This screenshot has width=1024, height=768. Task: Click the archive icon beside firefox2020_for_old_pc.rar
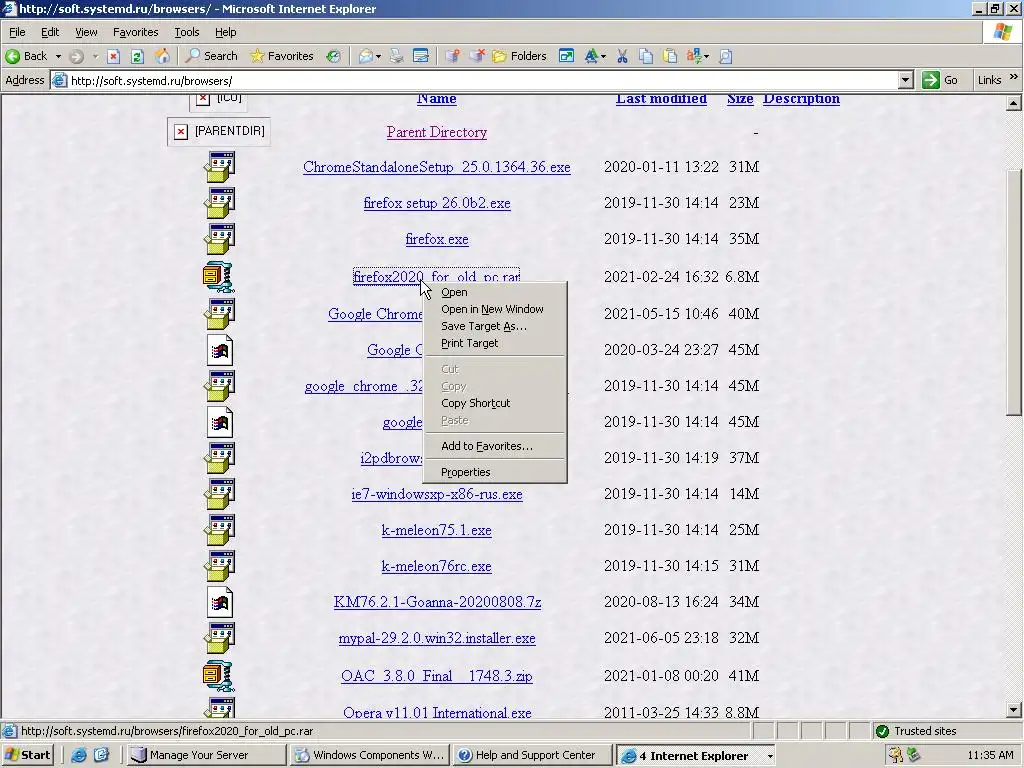pyautogui.click(x=218, y=276)
